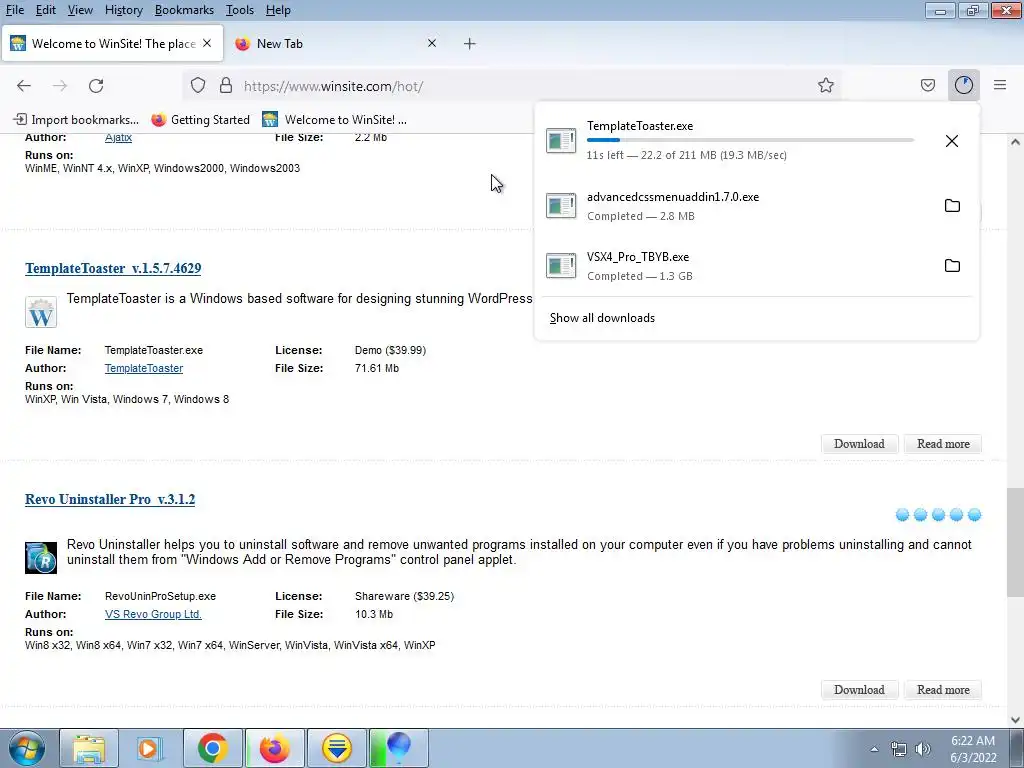Open the File menu
Screen dimensions: 1024x768
click(15, 10)
